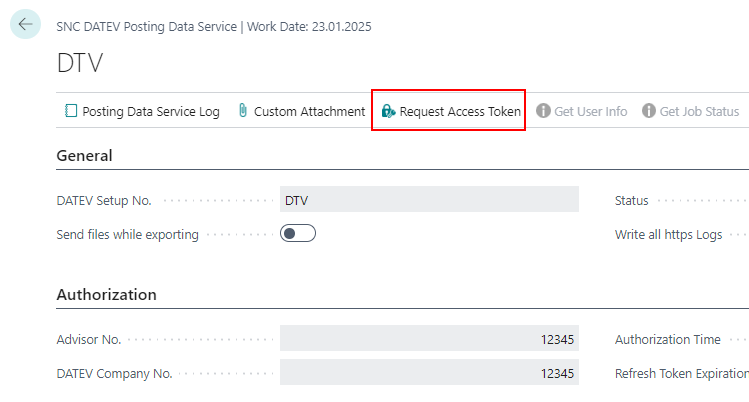The width and height of the screenshot is (749, 402).
Task: Click the Get User Info icon
Action: pyautogui.click(x=543, y=111)
